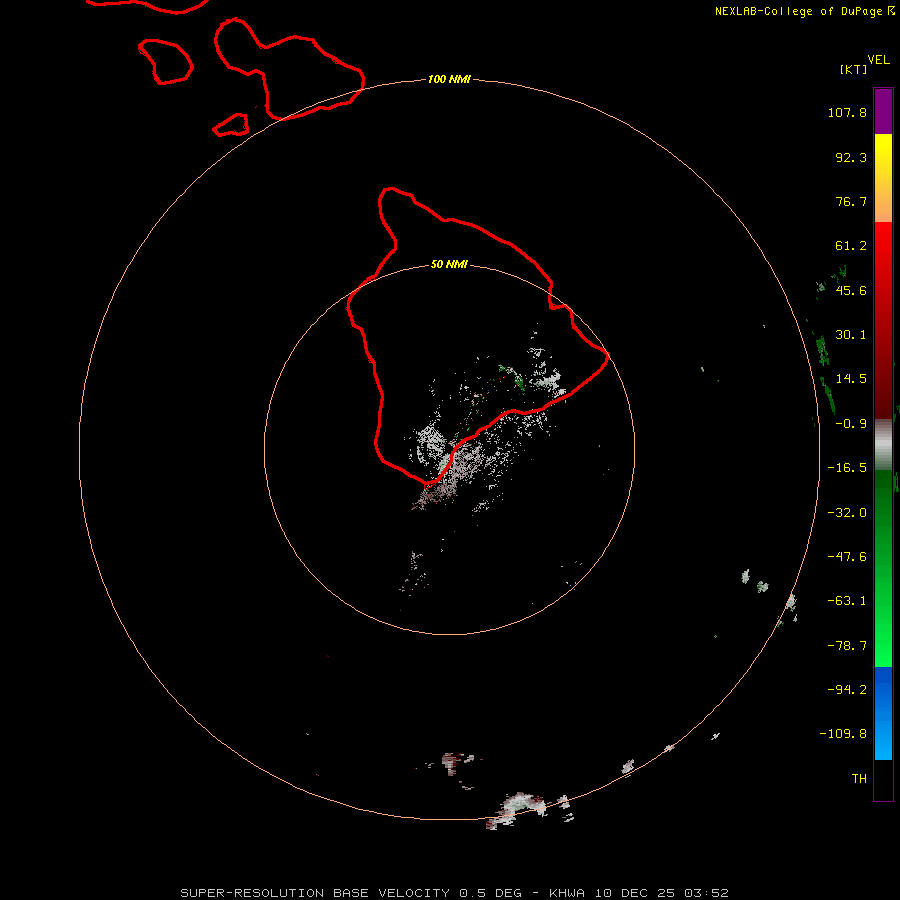Click the 92.3 legend value
This screenshot has width=900, height=900.
851,157
